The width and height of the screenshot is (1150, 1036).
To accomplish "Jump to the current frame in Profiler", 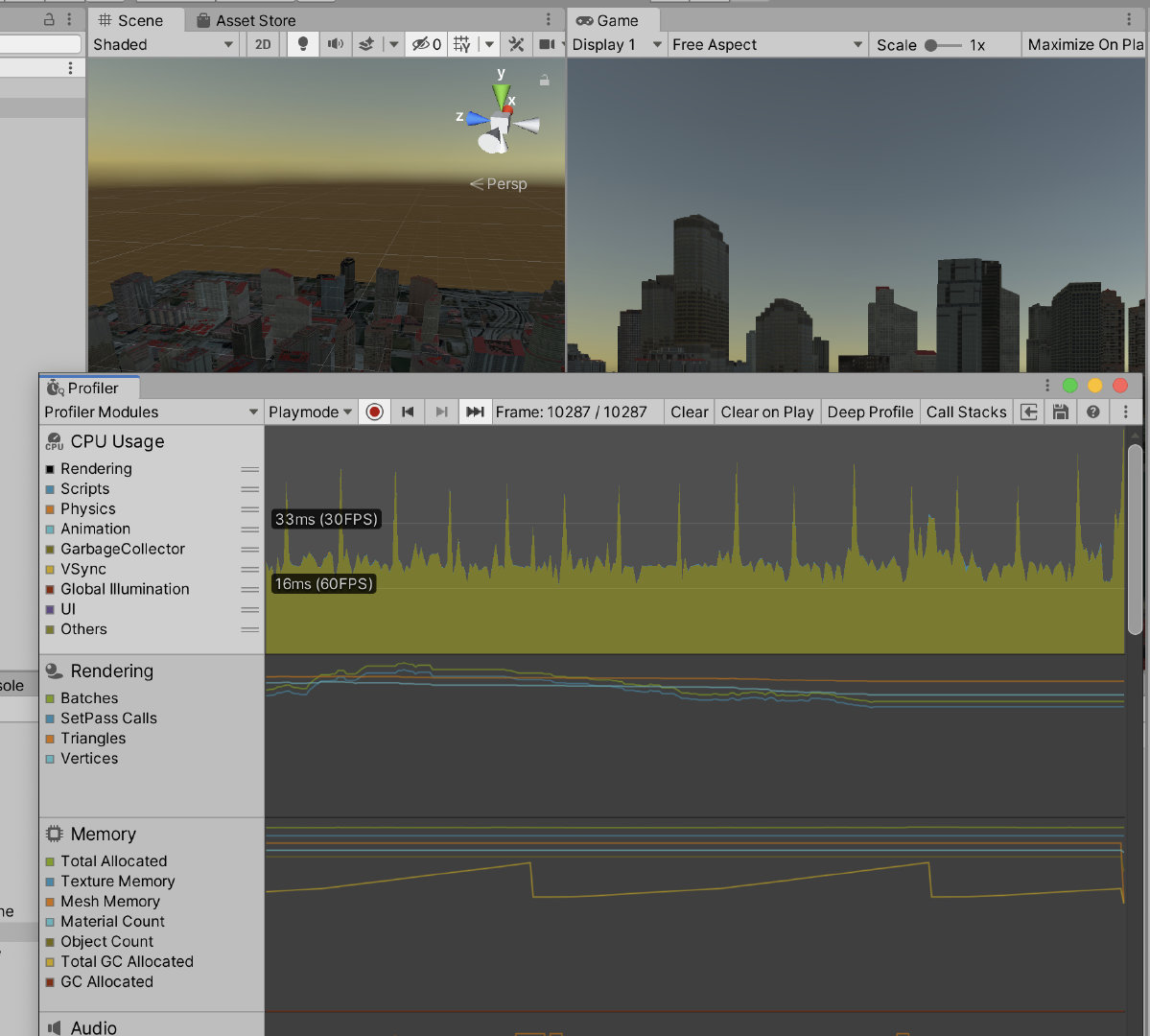I will [x=474, y=412].
